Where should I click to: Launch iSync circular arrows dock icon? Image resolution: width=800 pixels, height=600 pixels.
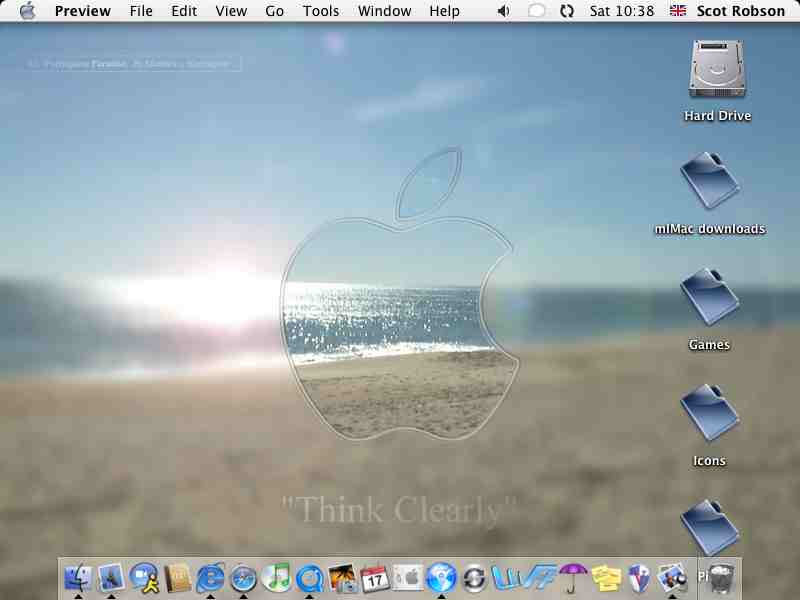coord(474,579)
